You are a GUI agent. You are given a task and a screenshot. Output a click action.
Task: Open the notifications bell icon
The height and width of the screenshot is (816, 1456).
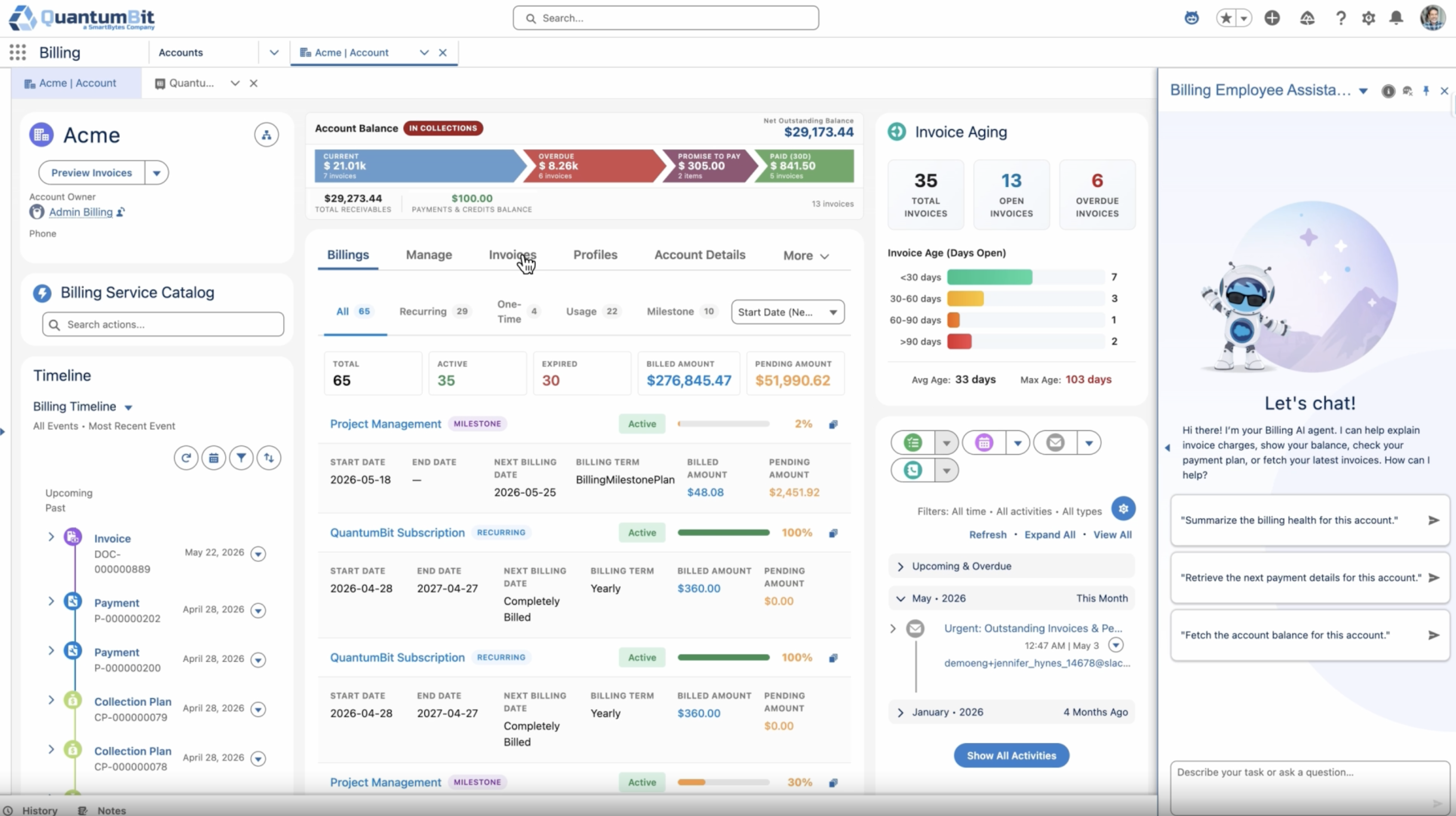(x=1396, y=18)
